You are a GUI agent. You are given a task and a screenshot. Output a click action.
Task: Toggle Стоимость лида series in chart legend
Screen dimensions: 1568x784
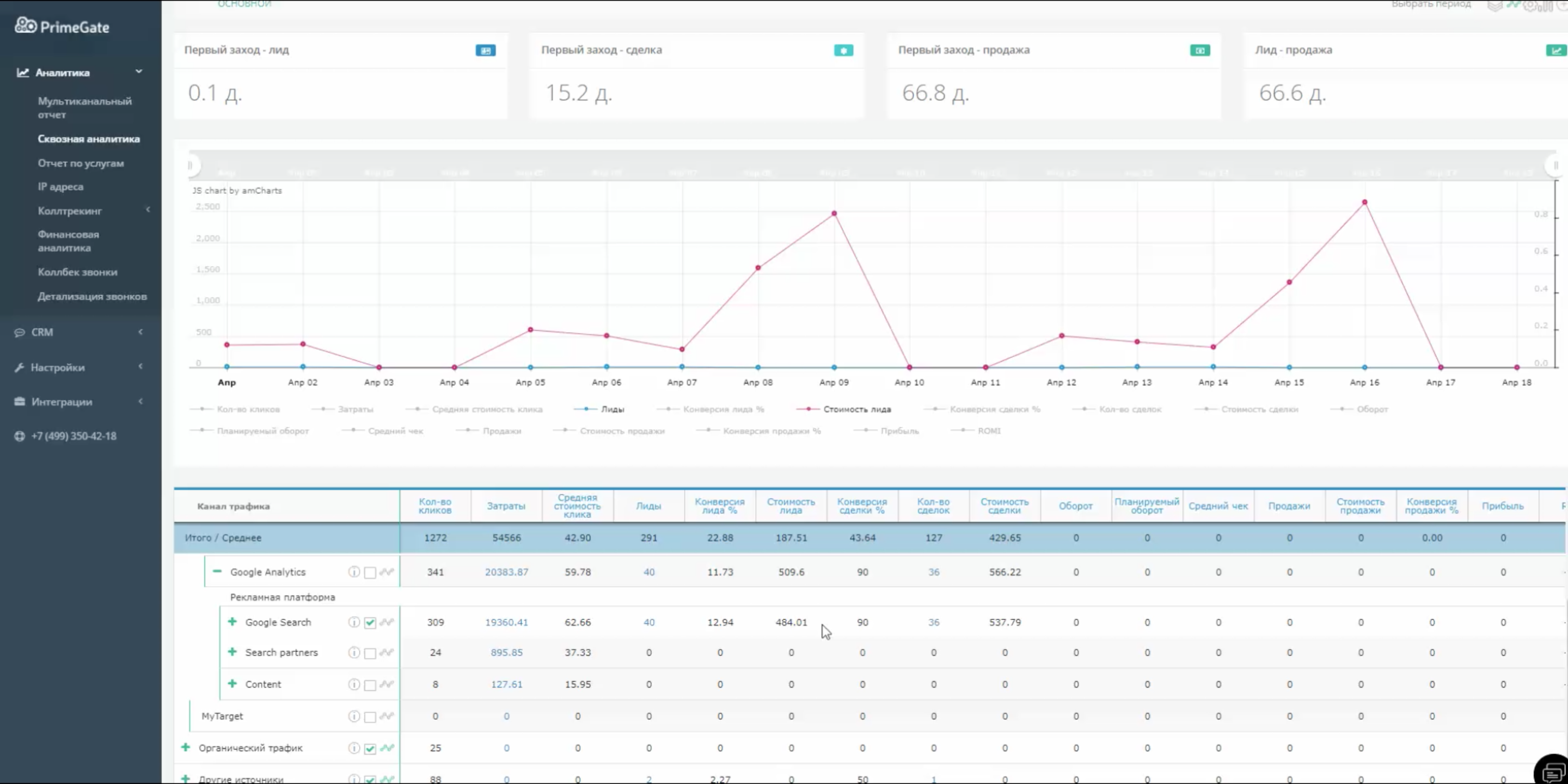(856, 409)
